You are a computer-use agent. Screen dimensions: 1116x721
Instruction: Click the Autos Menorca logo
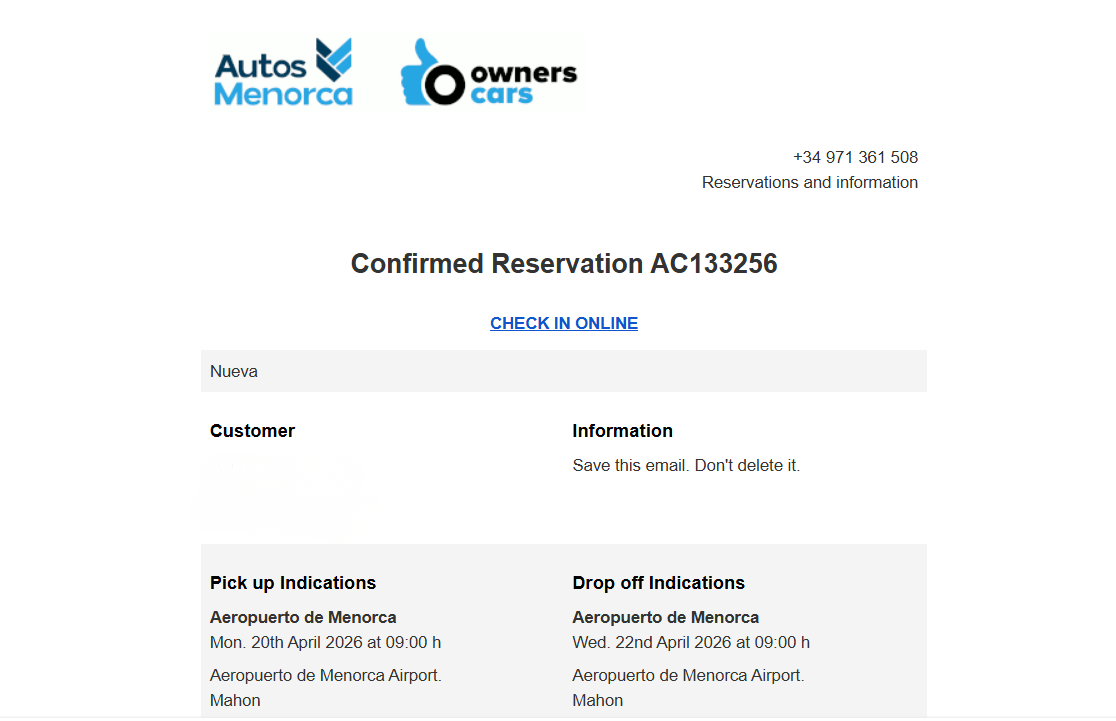click(283, 72)
